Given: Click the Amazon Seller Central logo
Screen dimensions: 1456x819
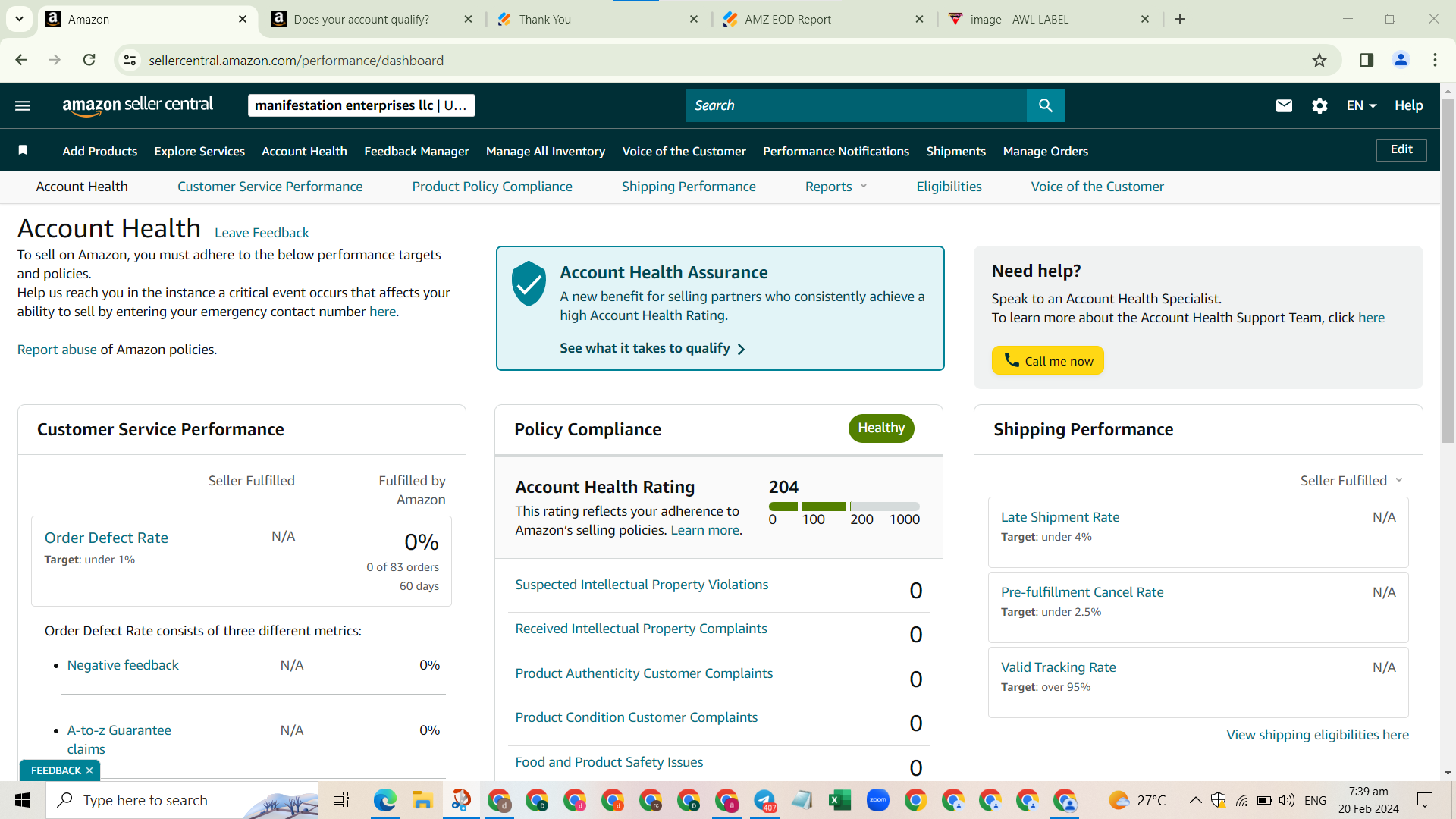Looking at the screenshot, I should click(x=137, y=105).
